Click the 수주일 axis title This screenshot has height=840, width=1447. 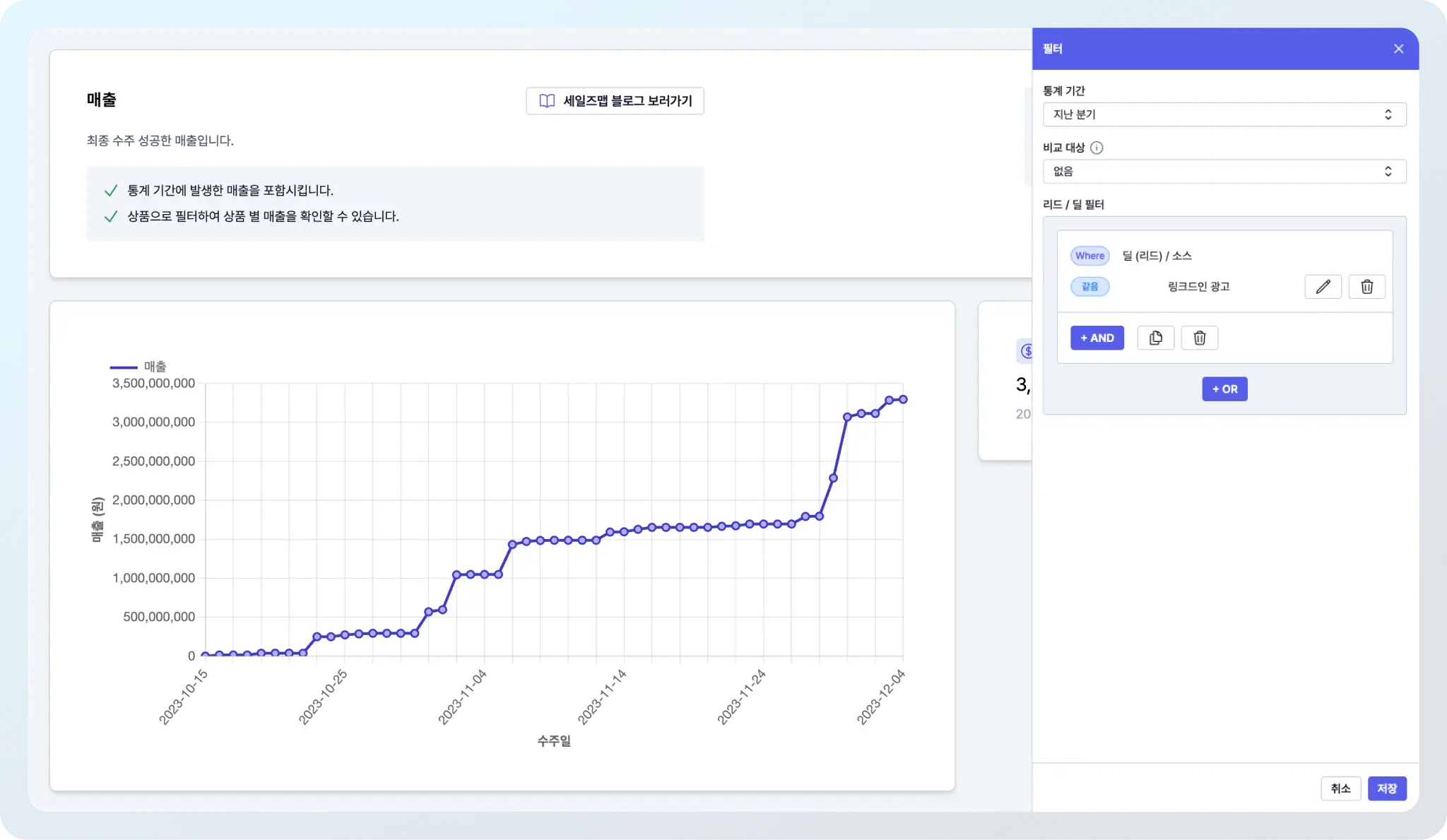554,740
